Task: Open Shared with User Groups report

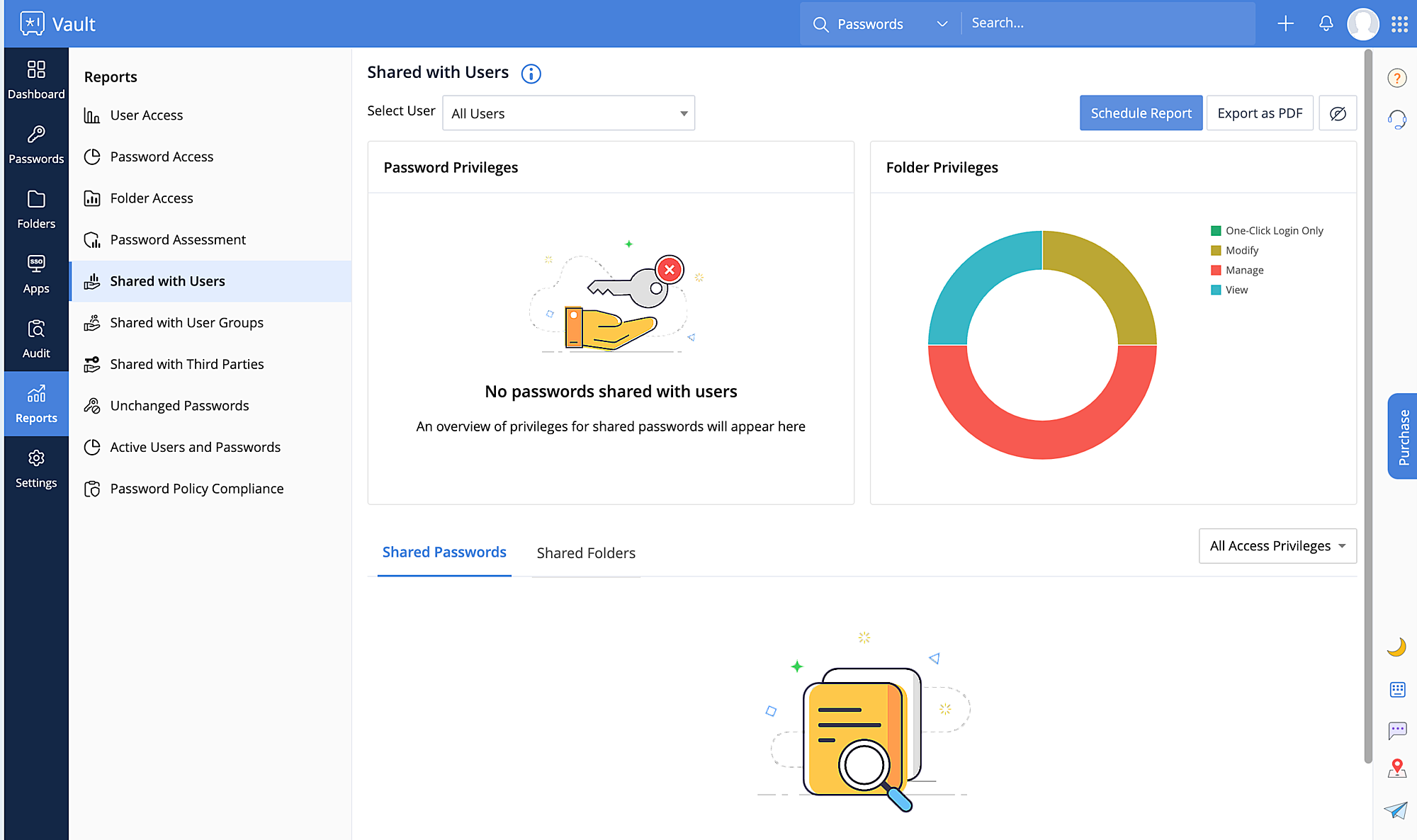Action: click(x=186, y=323)
